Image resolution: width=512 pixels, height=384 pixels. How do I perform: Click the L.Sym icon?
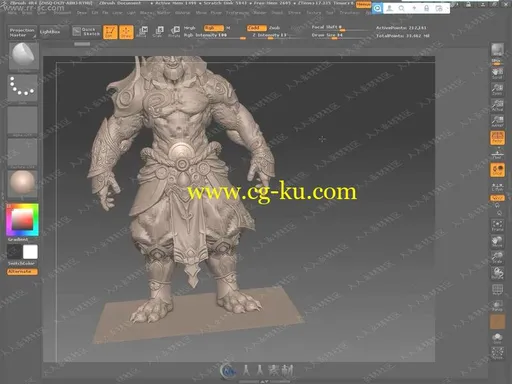497,186
